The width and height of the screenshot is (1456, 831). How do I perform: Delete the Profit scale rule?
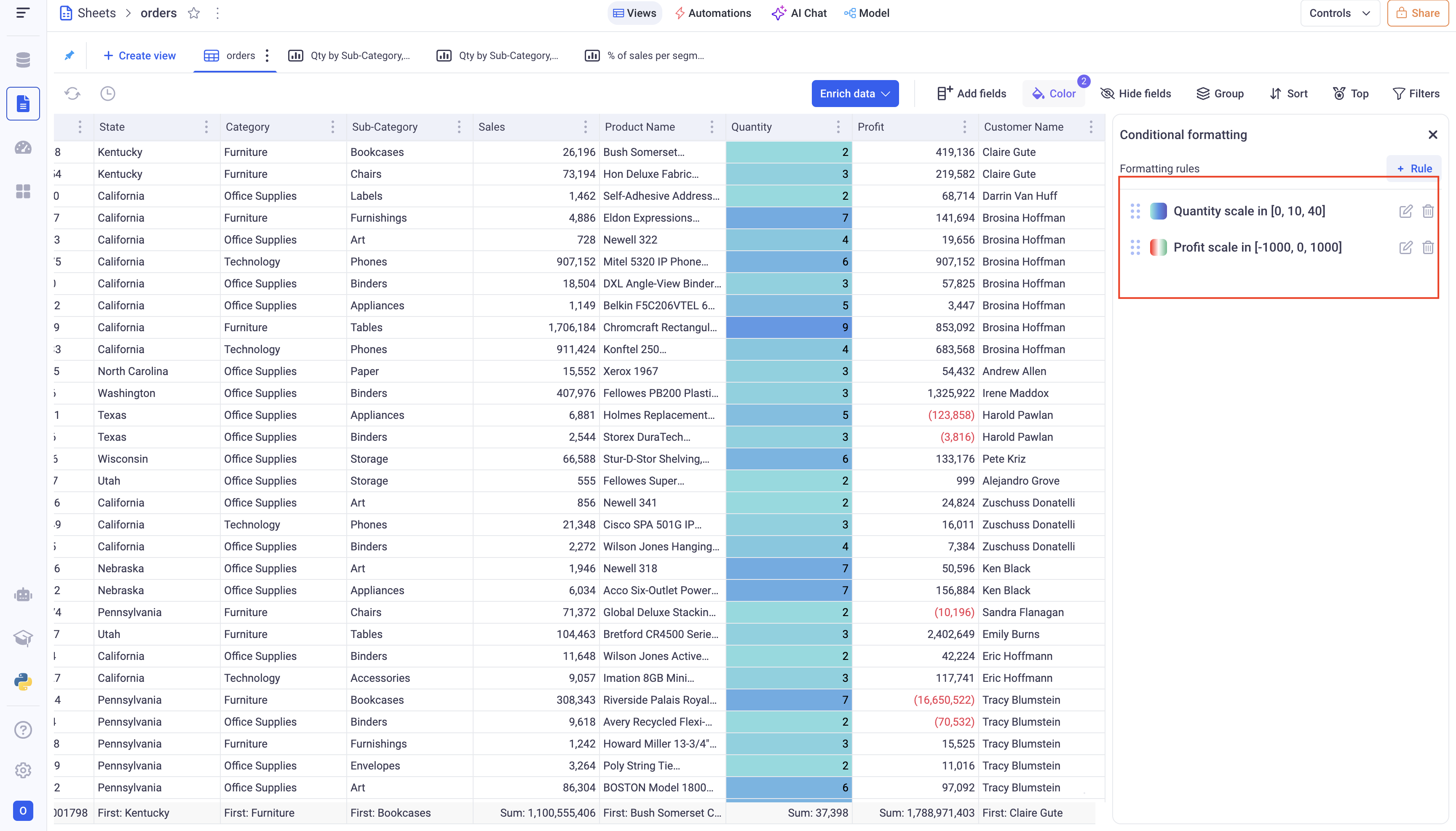(1428, 247)
